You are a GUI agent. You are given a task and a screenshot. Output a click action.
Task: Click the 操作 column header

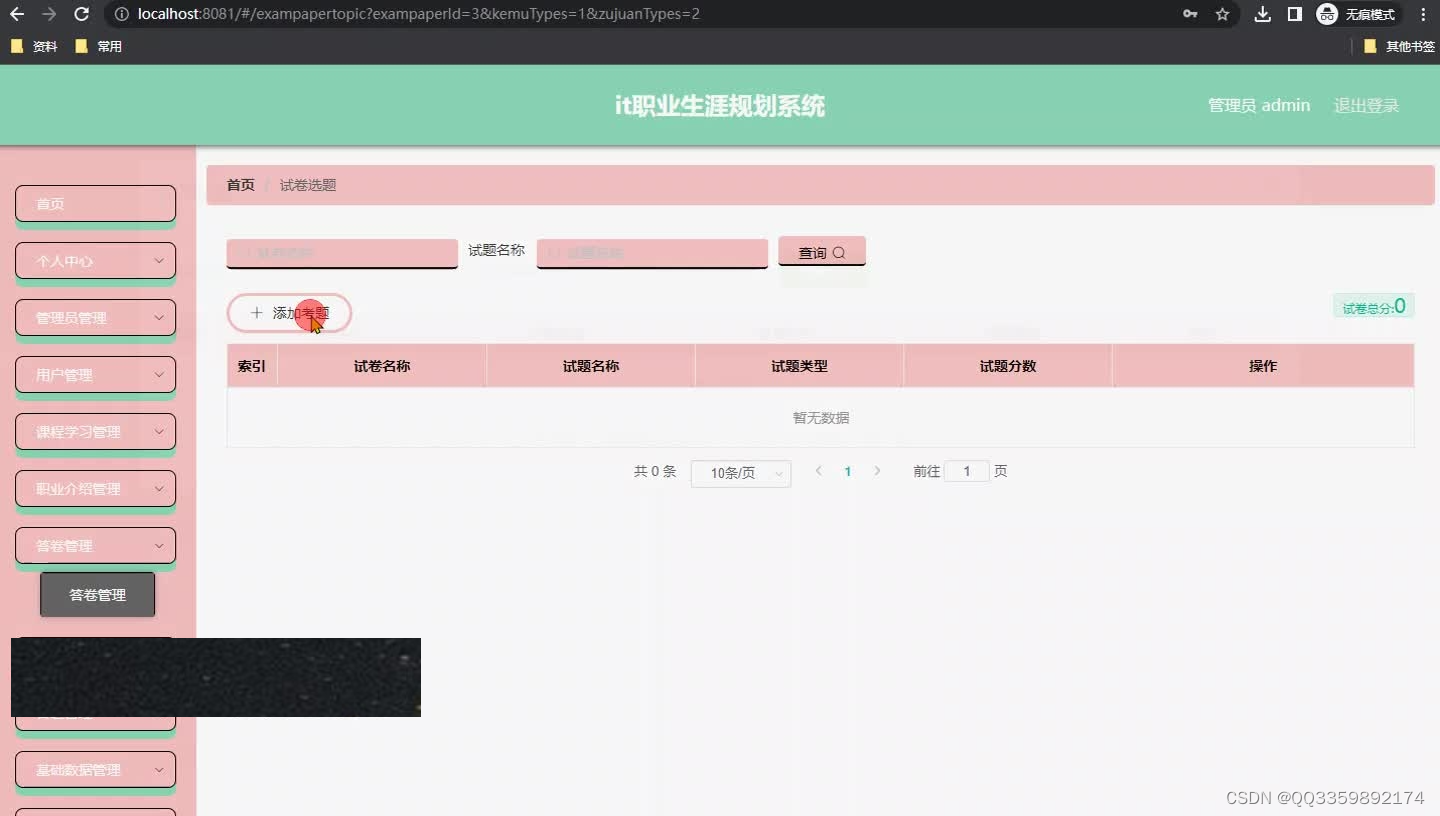point(1263,366)
